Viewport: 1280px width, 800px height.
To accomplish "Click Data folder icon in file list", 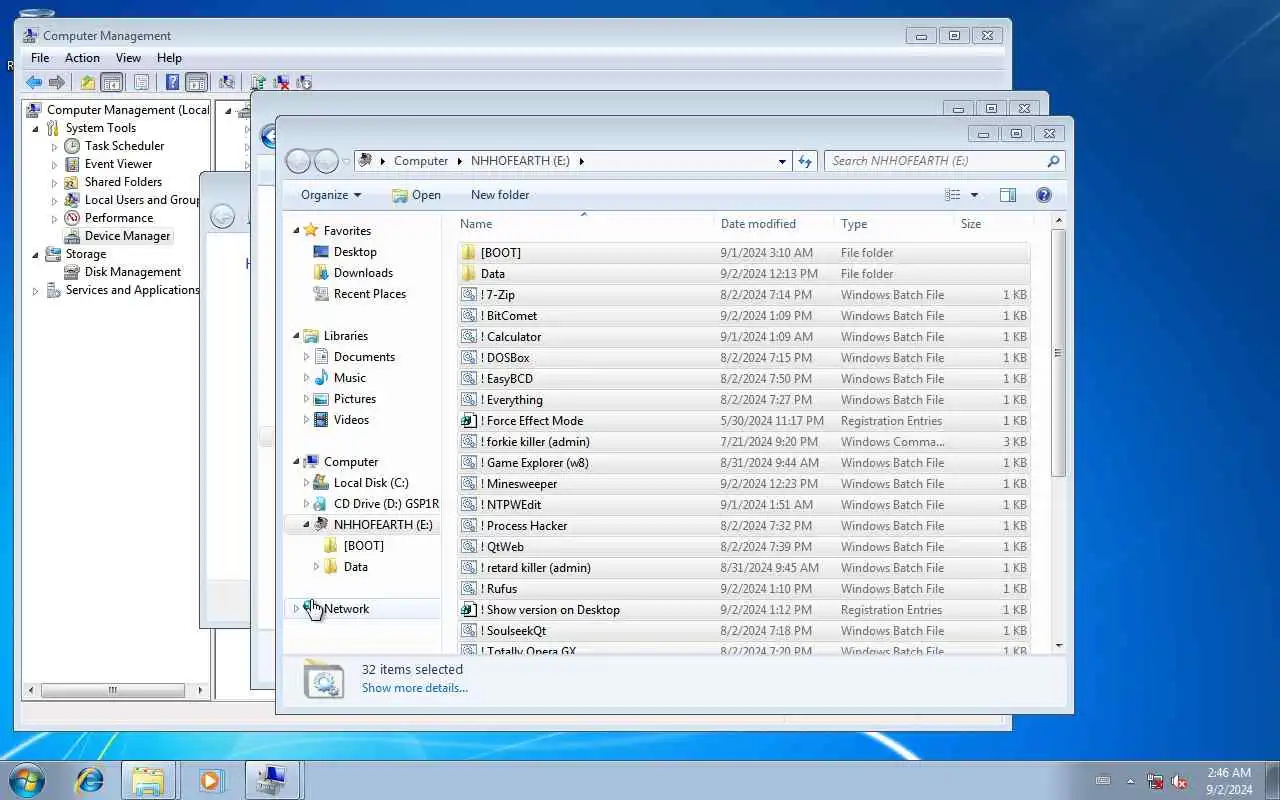I will click(x=469, y=274).
